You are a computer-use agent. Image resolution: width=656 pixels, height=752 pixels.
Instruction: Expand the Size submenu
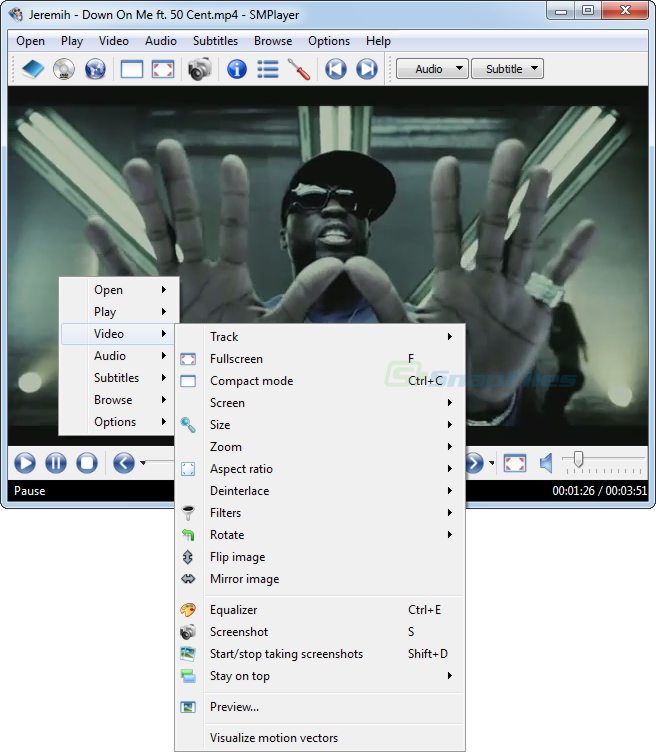(320, 425)
